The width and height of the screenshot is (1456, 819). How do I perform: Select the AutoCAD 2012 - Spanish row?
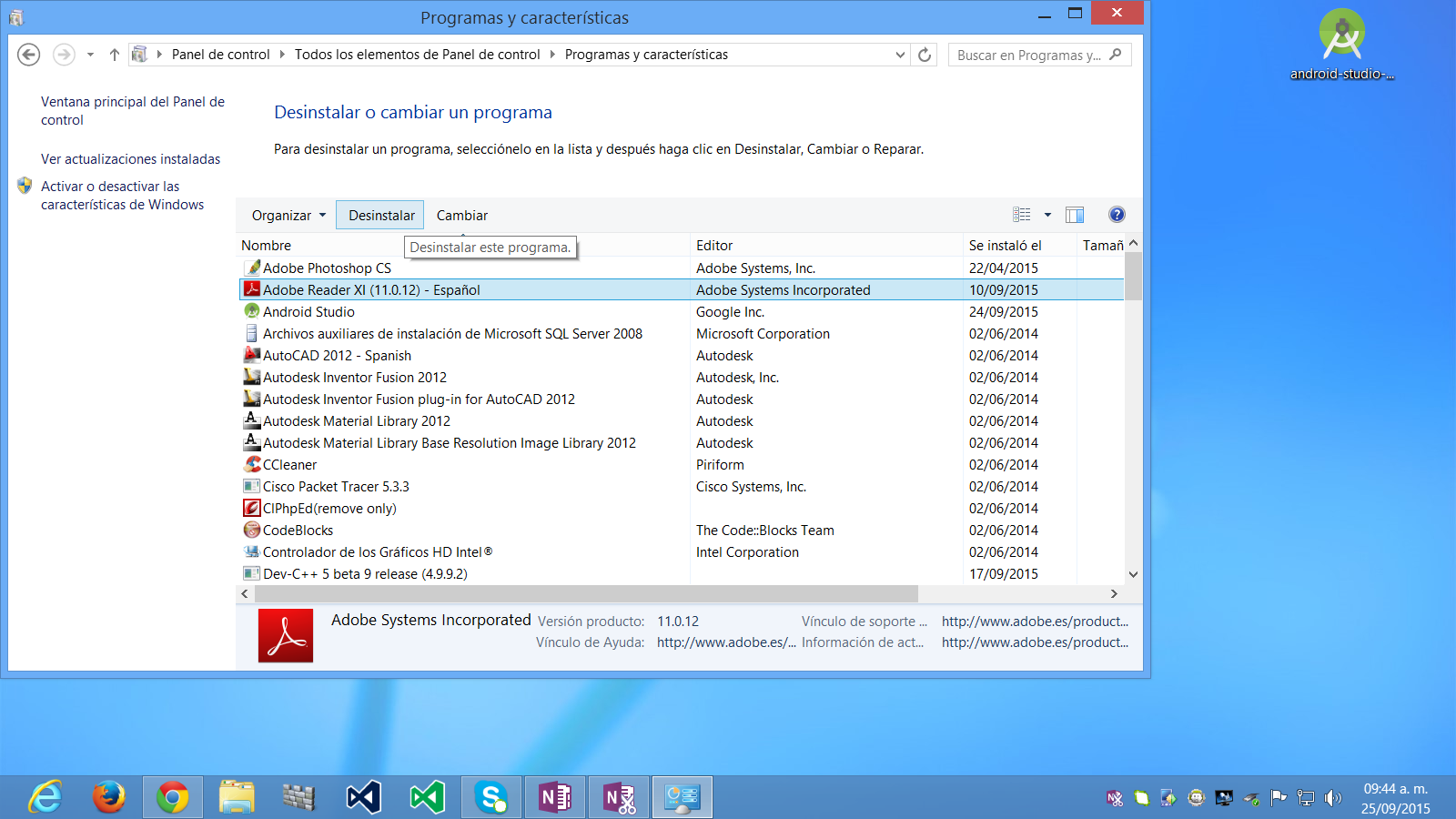[x=682, y=356]
